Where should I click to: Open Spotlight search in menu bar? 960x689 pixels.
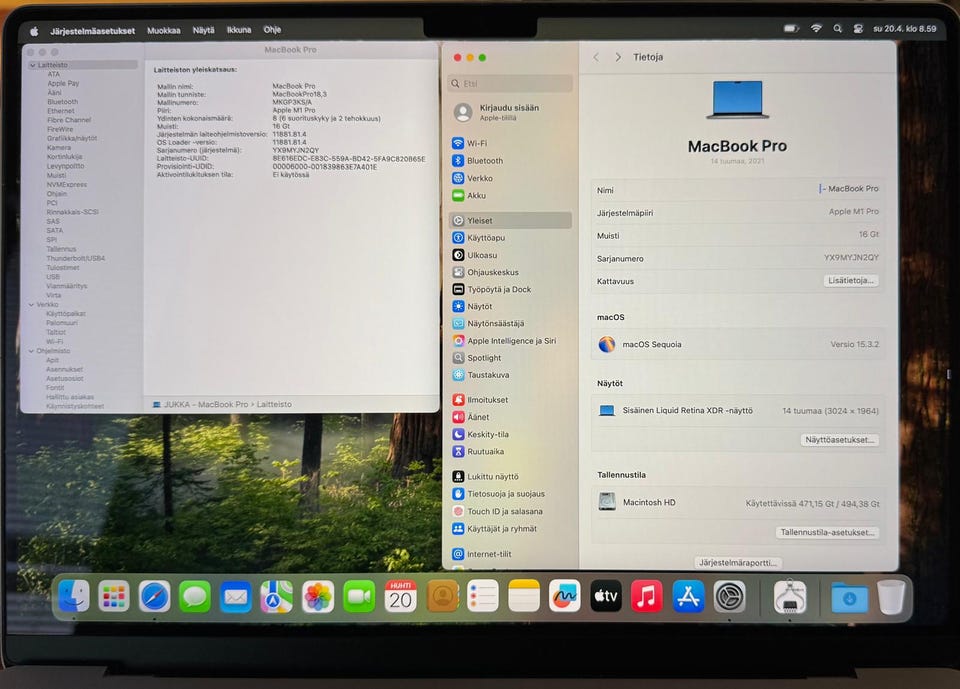point(838,29)
